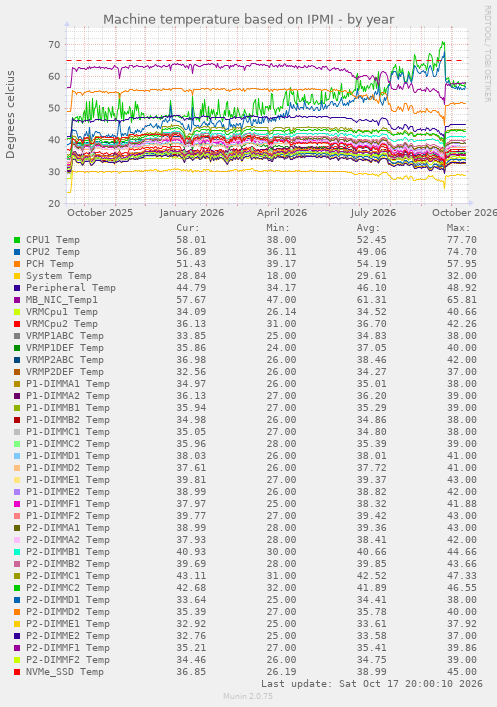Select the P2-DIMME2 Temp legend label
Image resolution: width=497 pixels, height=707 pixels.
(68, 636)
